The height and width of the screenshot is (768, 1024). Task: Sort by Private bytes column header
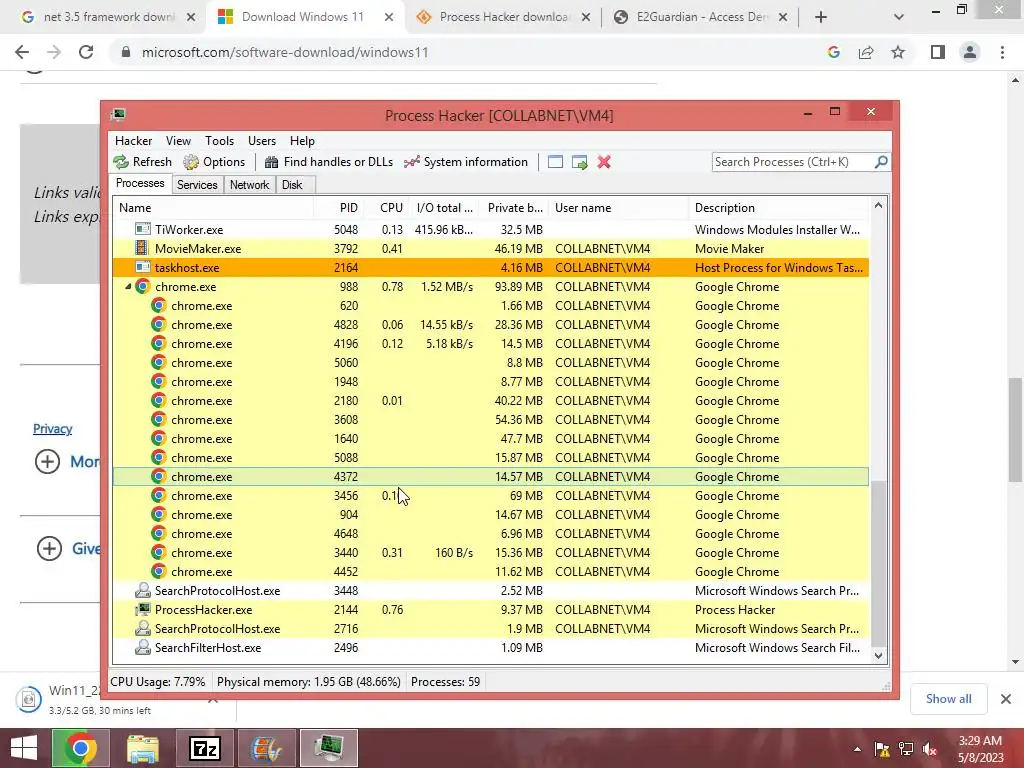click(515, 208)
